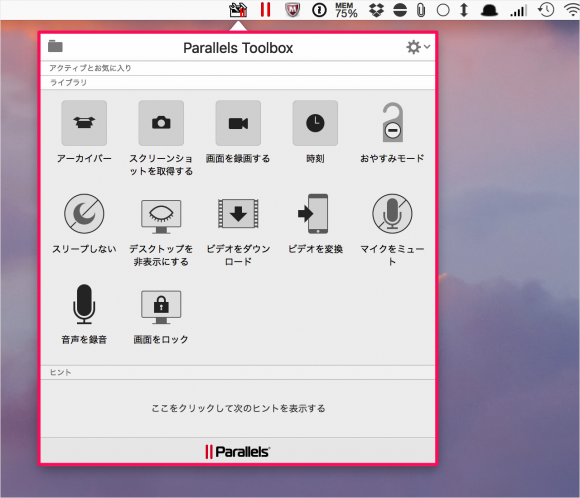The image size is (580, 498).
Task: Click the up-down arrow menu bar icon
Action: tap(464, 10)
